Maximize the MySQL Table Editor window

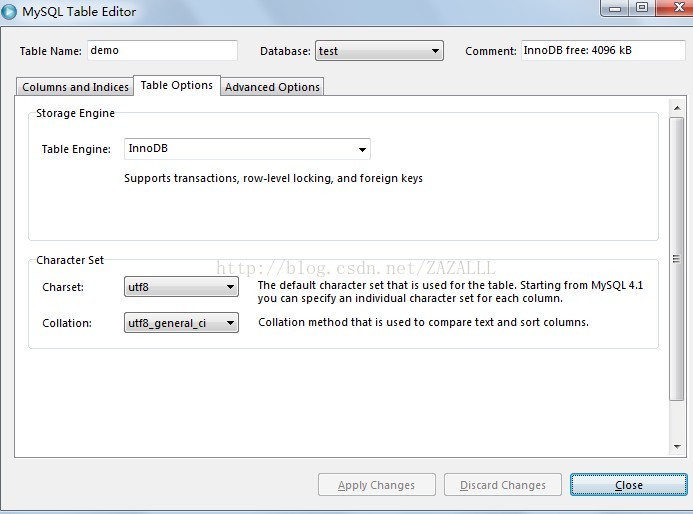(642, 8)
